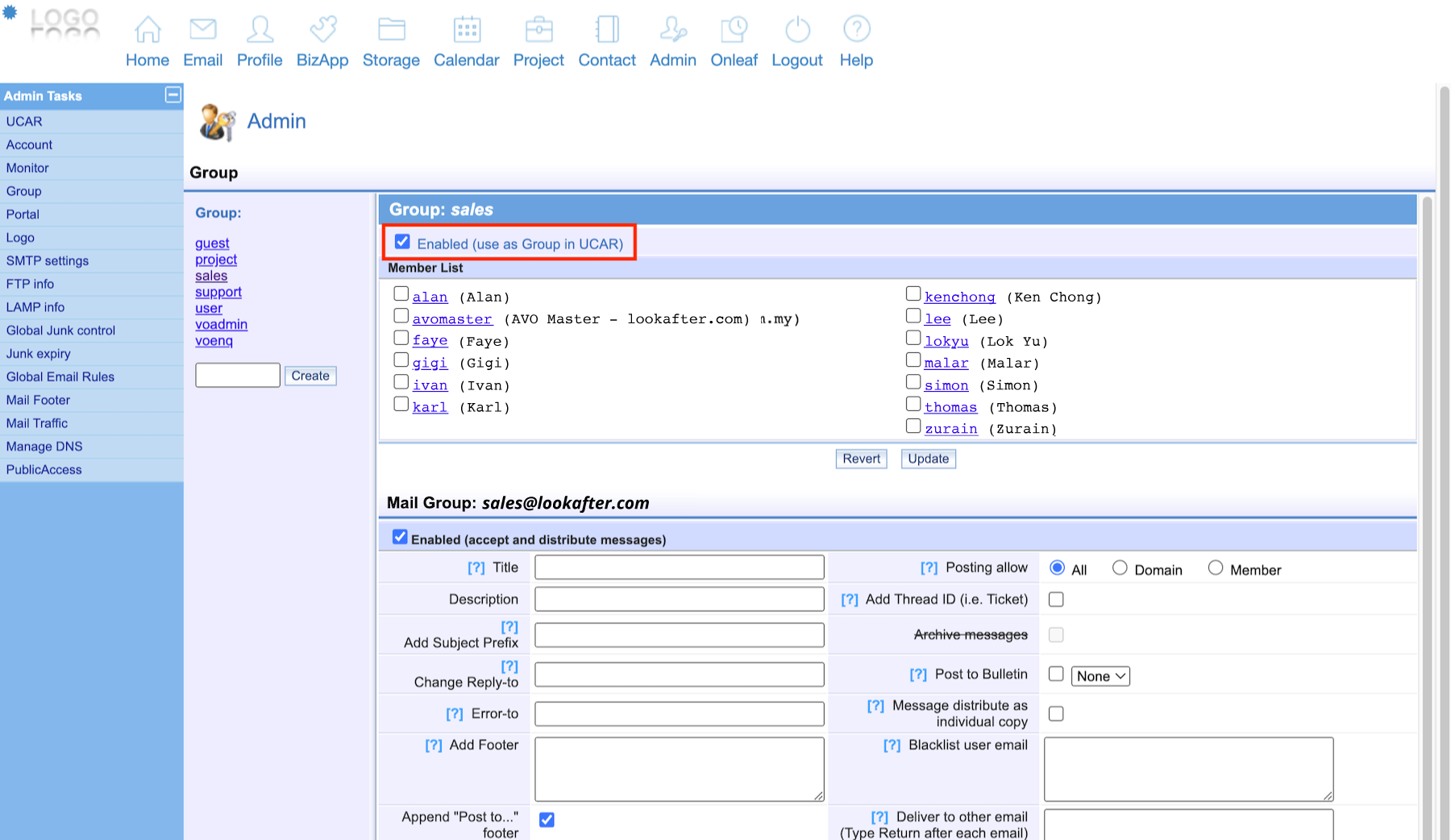This screenshot has height=840, width=1451.
Task: Check the member checkbox for alan
Action: 401,294
